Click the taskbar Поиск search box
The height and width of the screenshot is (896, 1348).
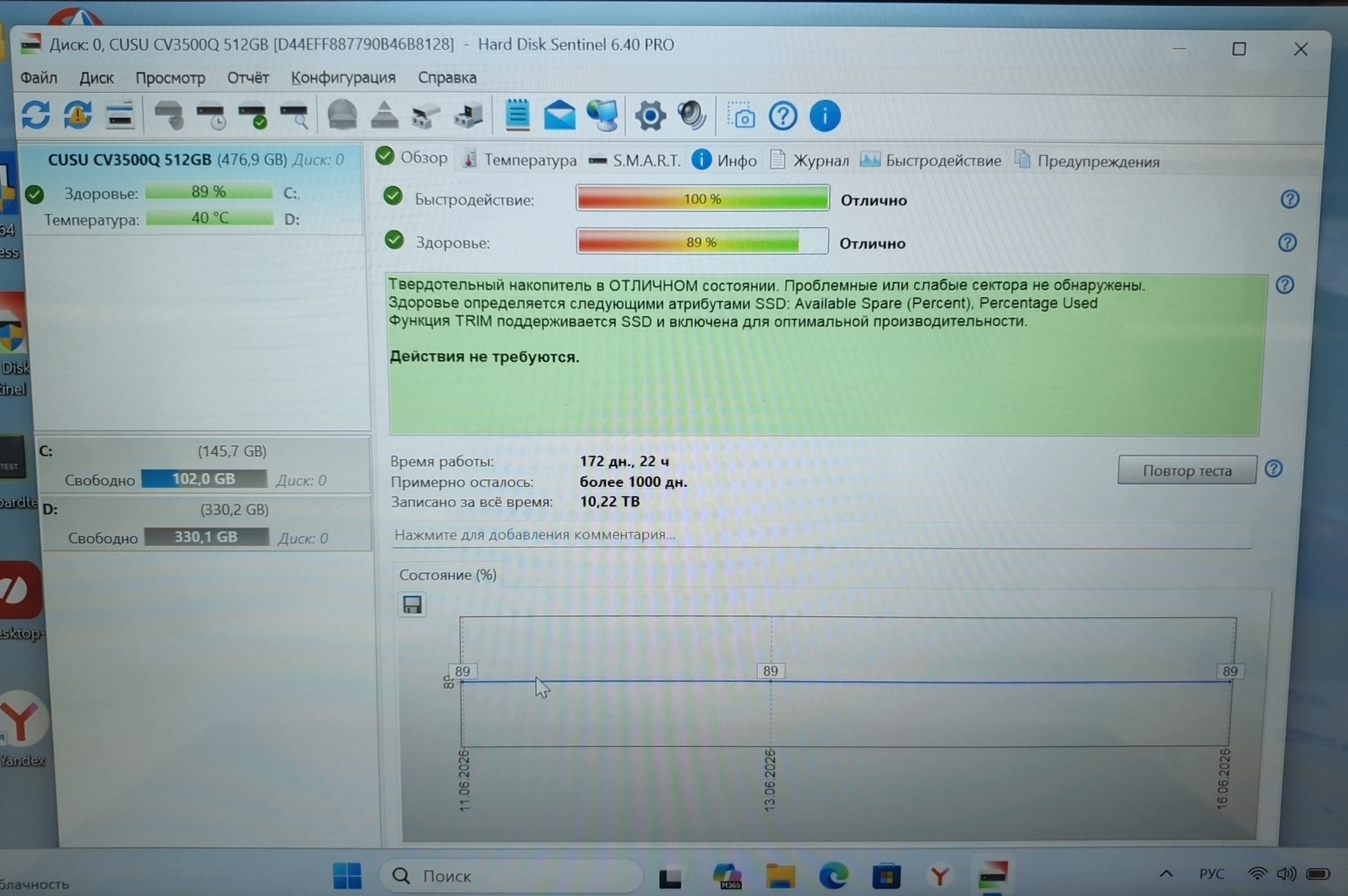[x=510, y=875]
